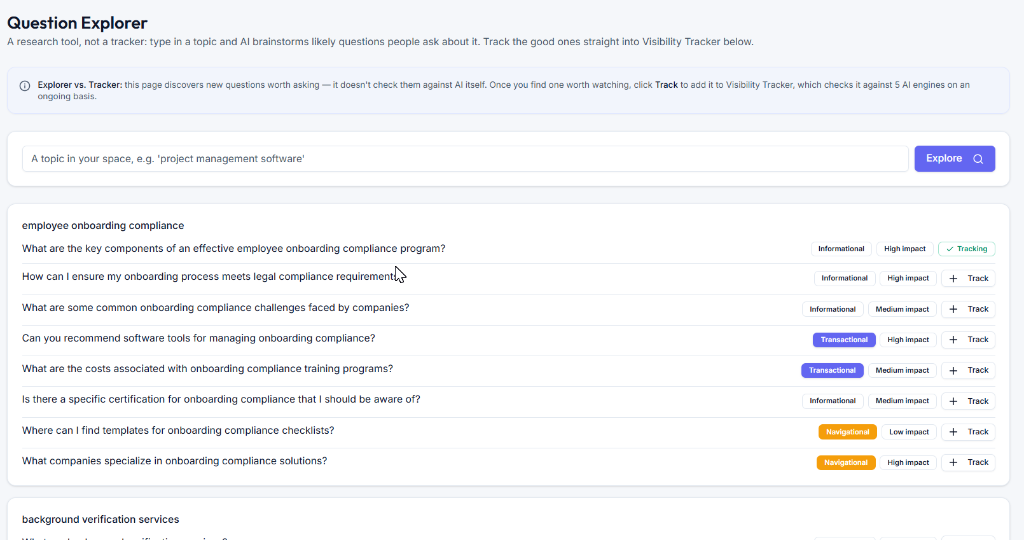
Task: Select the 'employee onboarding compliance' topic heading
Action: point(103,225)
